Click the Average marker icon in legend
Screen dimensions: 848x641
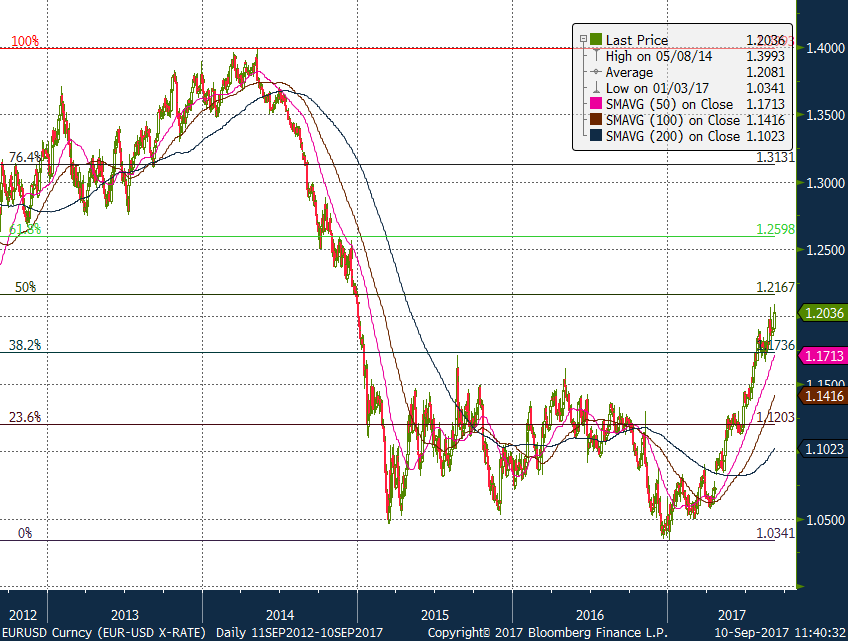pyautogui.click(x=596, y=72)
